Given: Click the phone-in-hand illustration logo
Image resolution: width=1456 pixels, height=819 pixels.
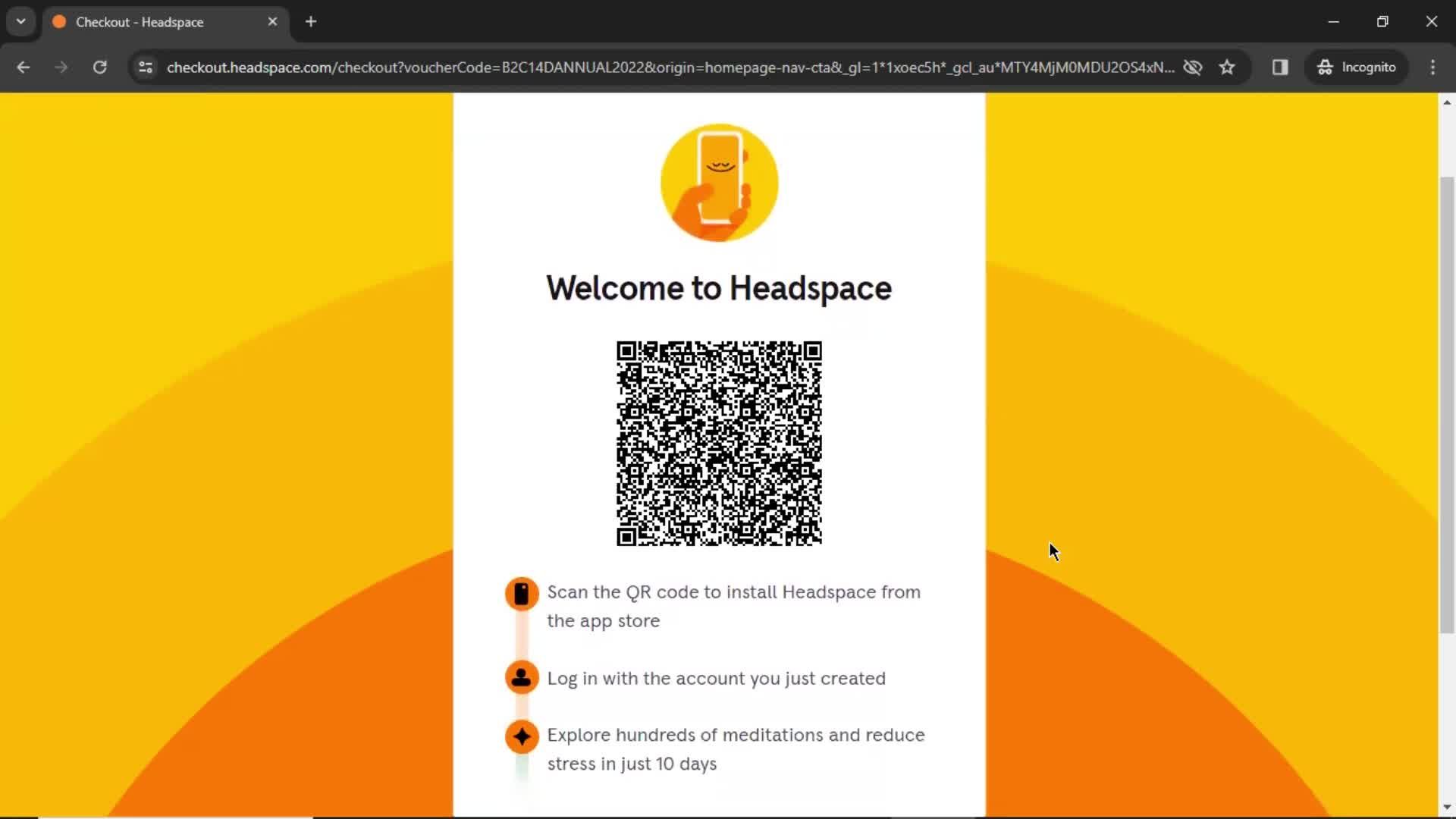Looking at the screenshot, I should click(719, 183).
